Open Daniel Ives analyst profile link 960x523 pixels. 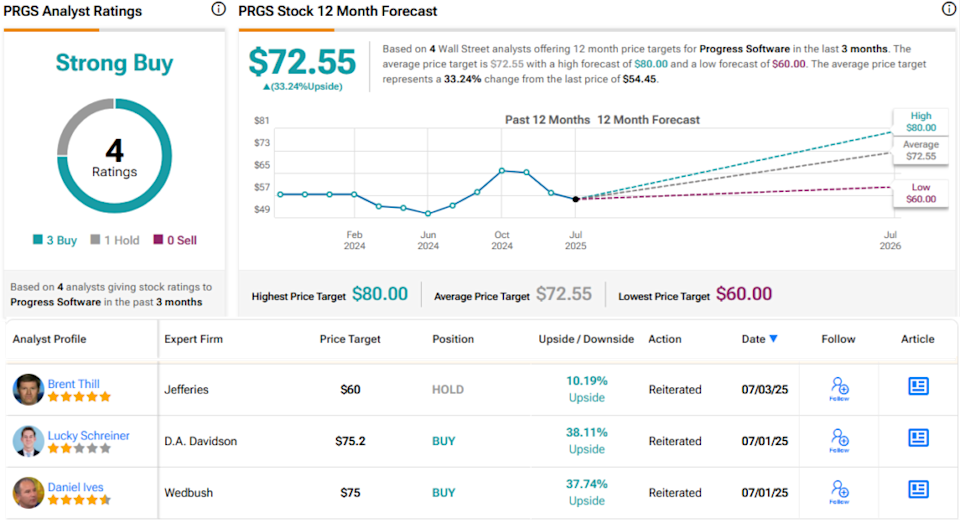tap(76, 487)
